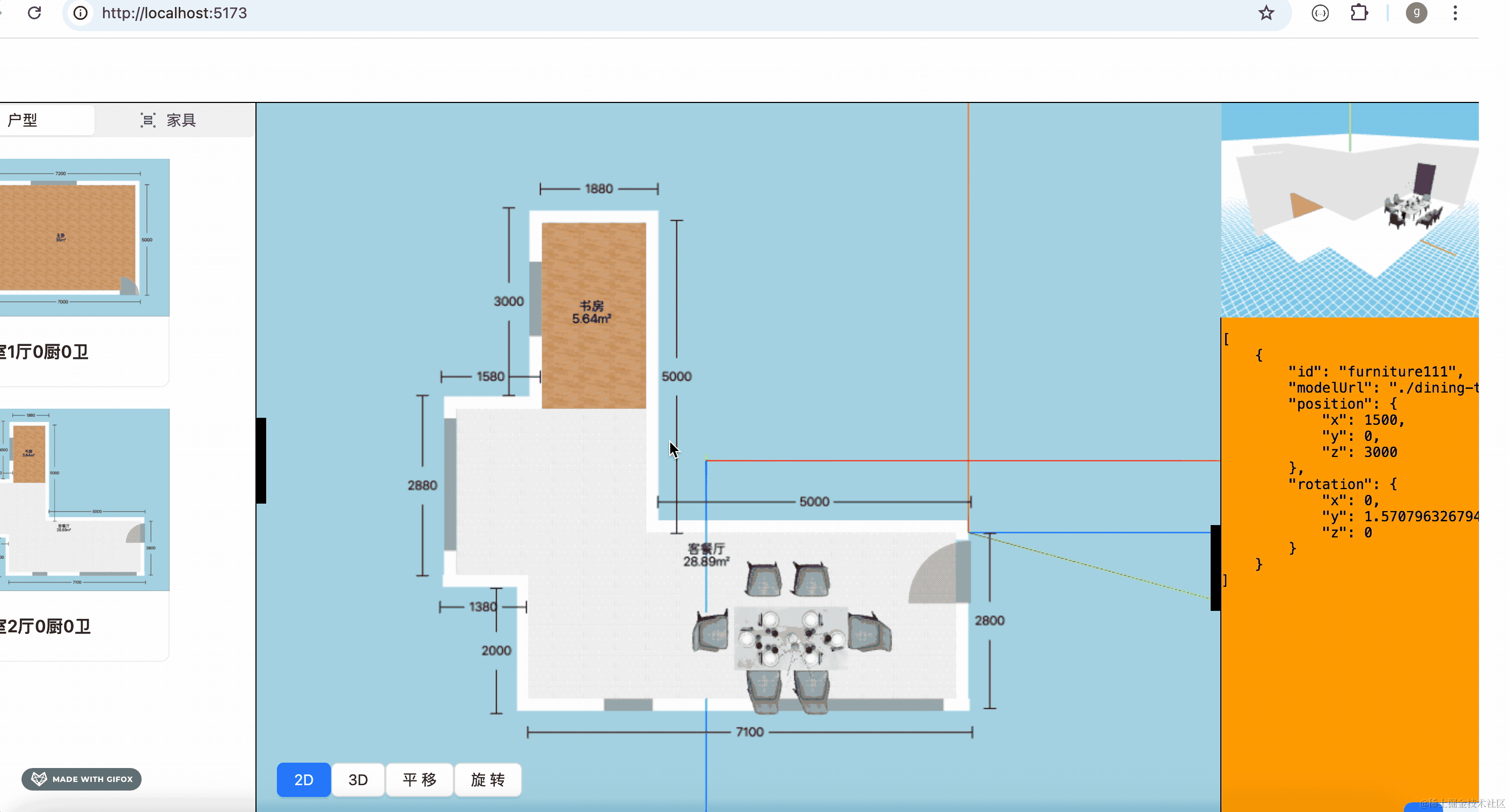Click the 3000 dimension label
Screen dimensions: 1509x812
(509, 301)
